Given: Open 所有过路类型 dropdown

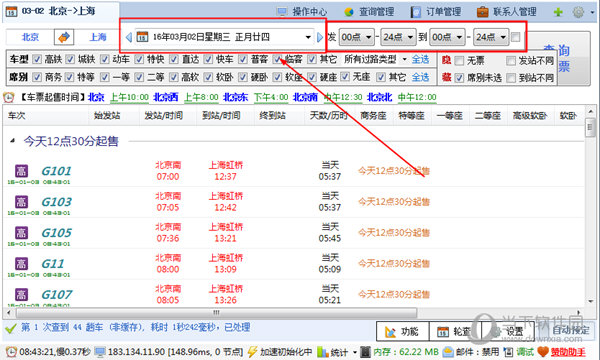Looking at the screenshot, I should (404, 59).
